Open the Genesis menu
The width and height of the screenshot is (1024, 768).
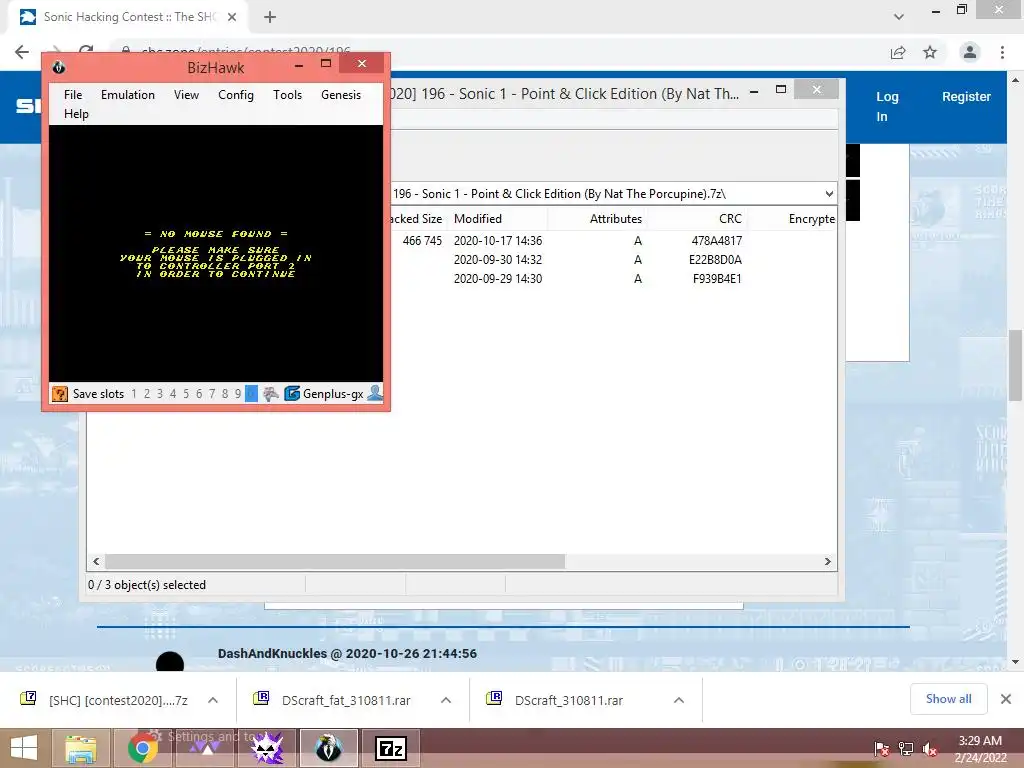point(341,95)
